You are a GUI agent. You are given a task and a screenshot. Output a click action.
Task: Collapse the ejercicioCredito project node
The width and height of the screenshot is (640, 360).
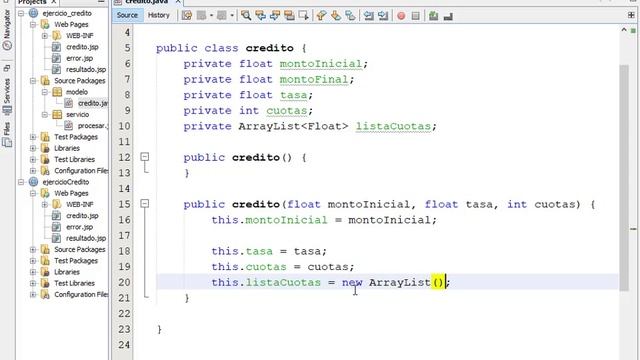click(x=21, y=182)
